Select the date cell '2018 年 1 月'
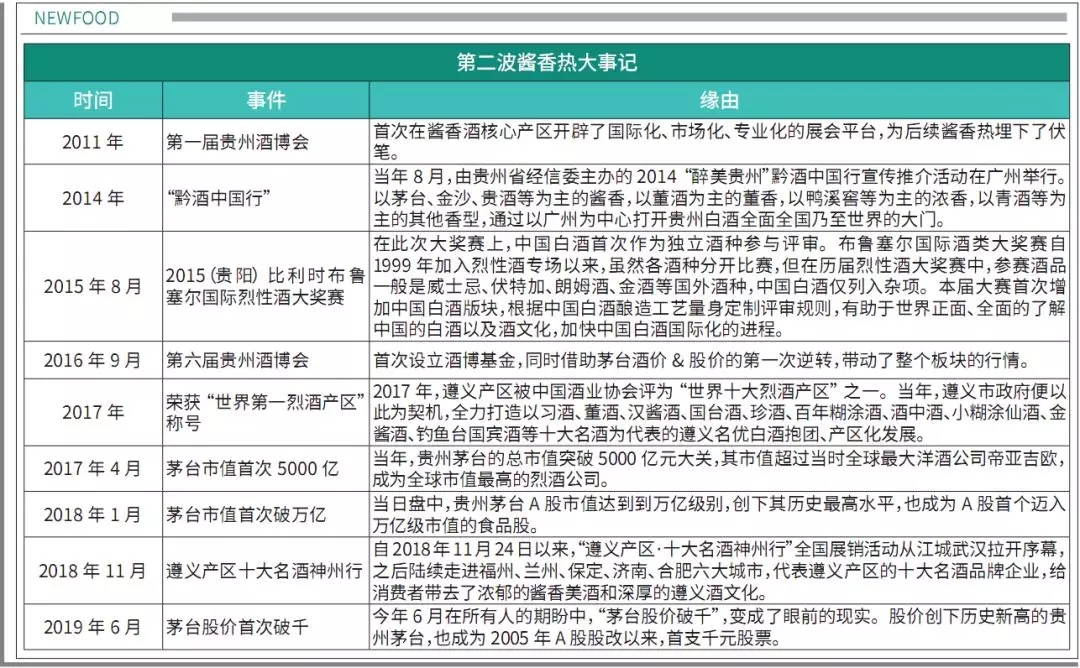This screenshot has width=1080, height=668. 93,514
